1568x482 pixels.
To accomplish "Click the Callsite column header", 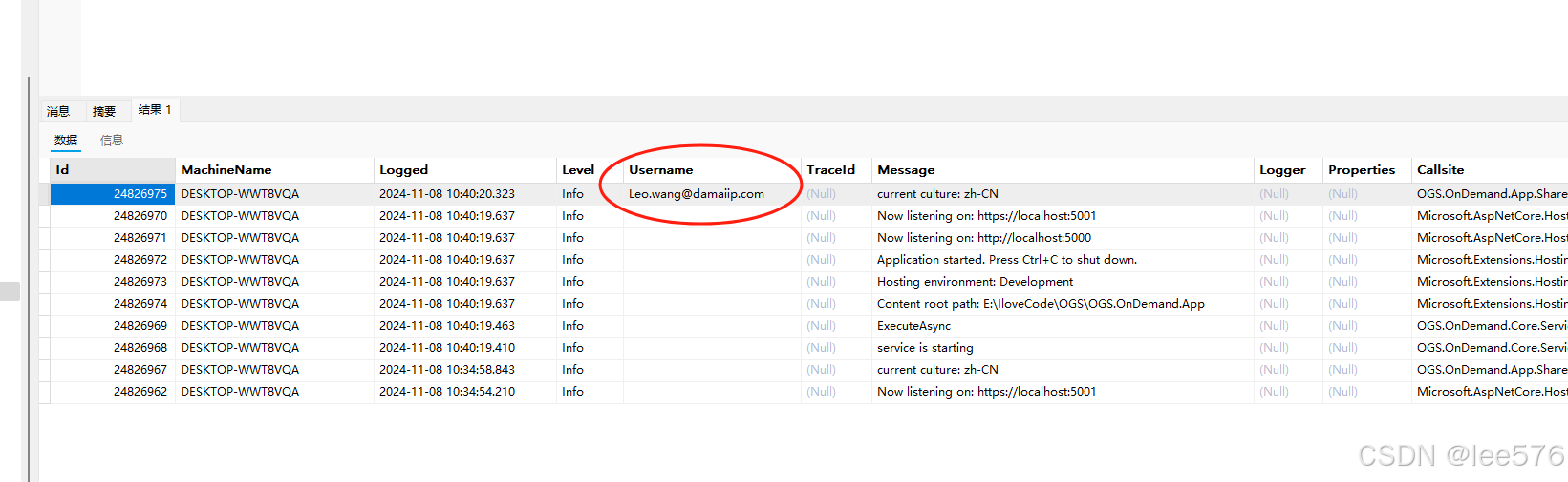I will point(1490,170).
